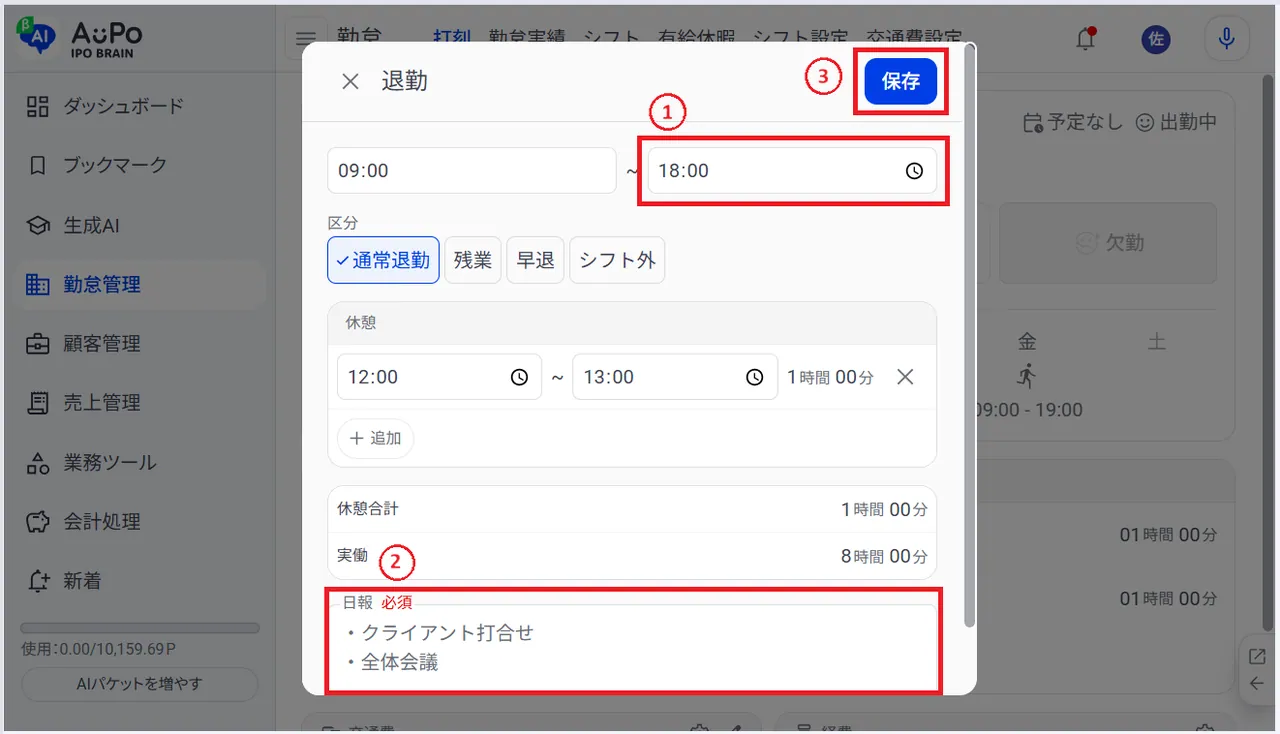
Task: Open 新着 notifications in the sidebar
Action: pos(138,581)
